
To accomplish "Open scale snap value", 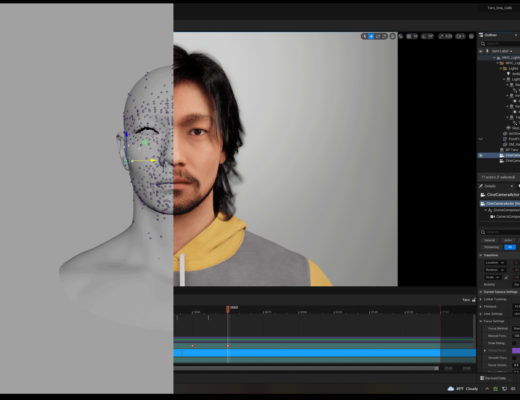I will pyautogui.click(x=448, y=36).
